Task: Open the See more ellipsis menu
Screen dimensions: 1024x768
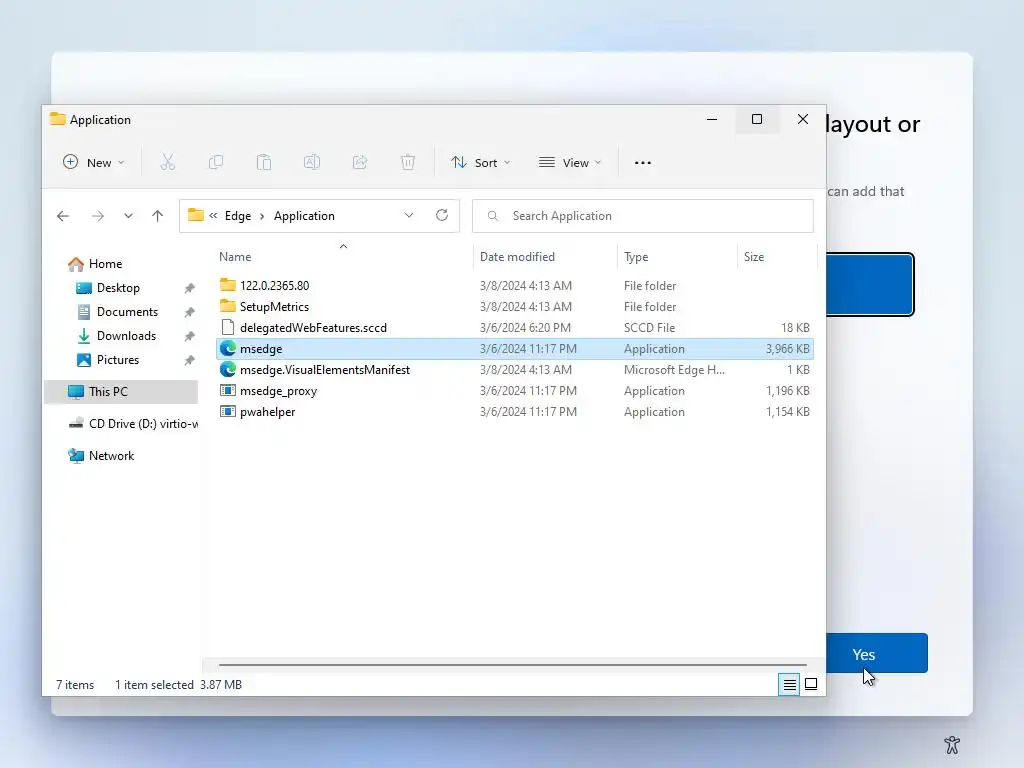Action: [x=643, y=163]
